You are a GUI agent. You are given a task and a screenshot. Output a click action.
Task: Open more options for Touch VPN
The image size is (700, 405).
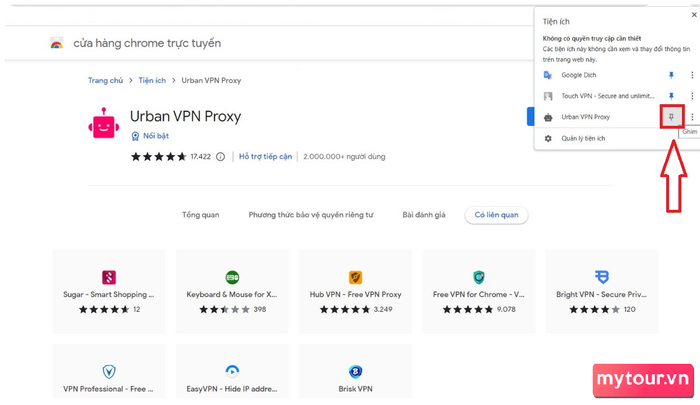coord(692,96)
